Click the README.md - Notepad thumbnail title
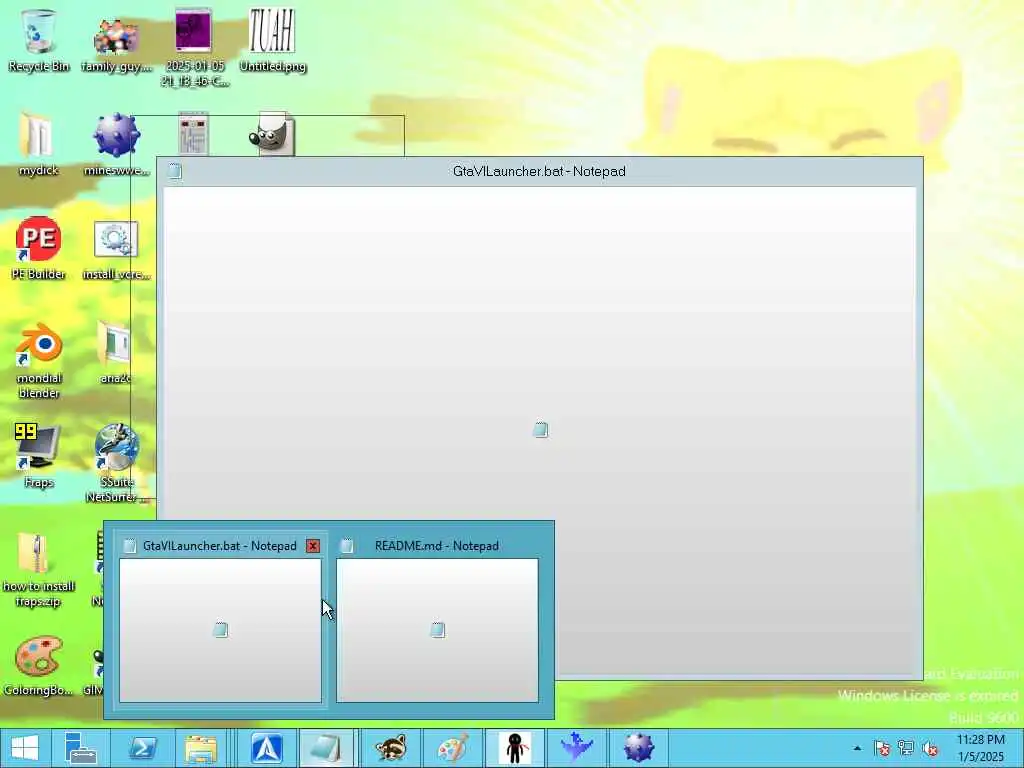This screenshot has height=768, width=1024. [437, 546]
